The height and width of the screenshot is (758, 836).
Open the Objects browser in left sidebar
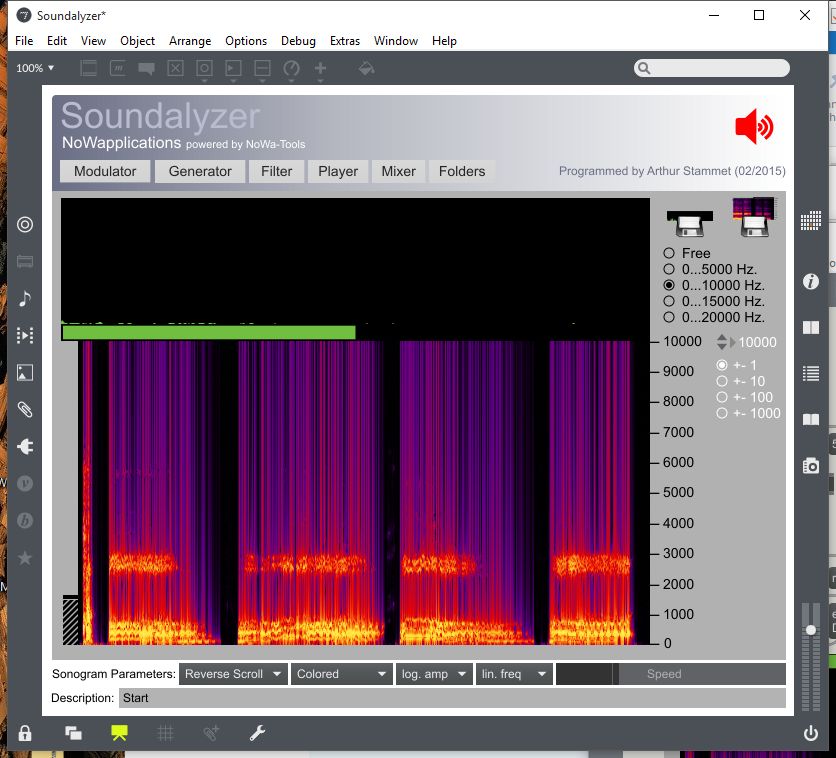(x=25, y=224)
